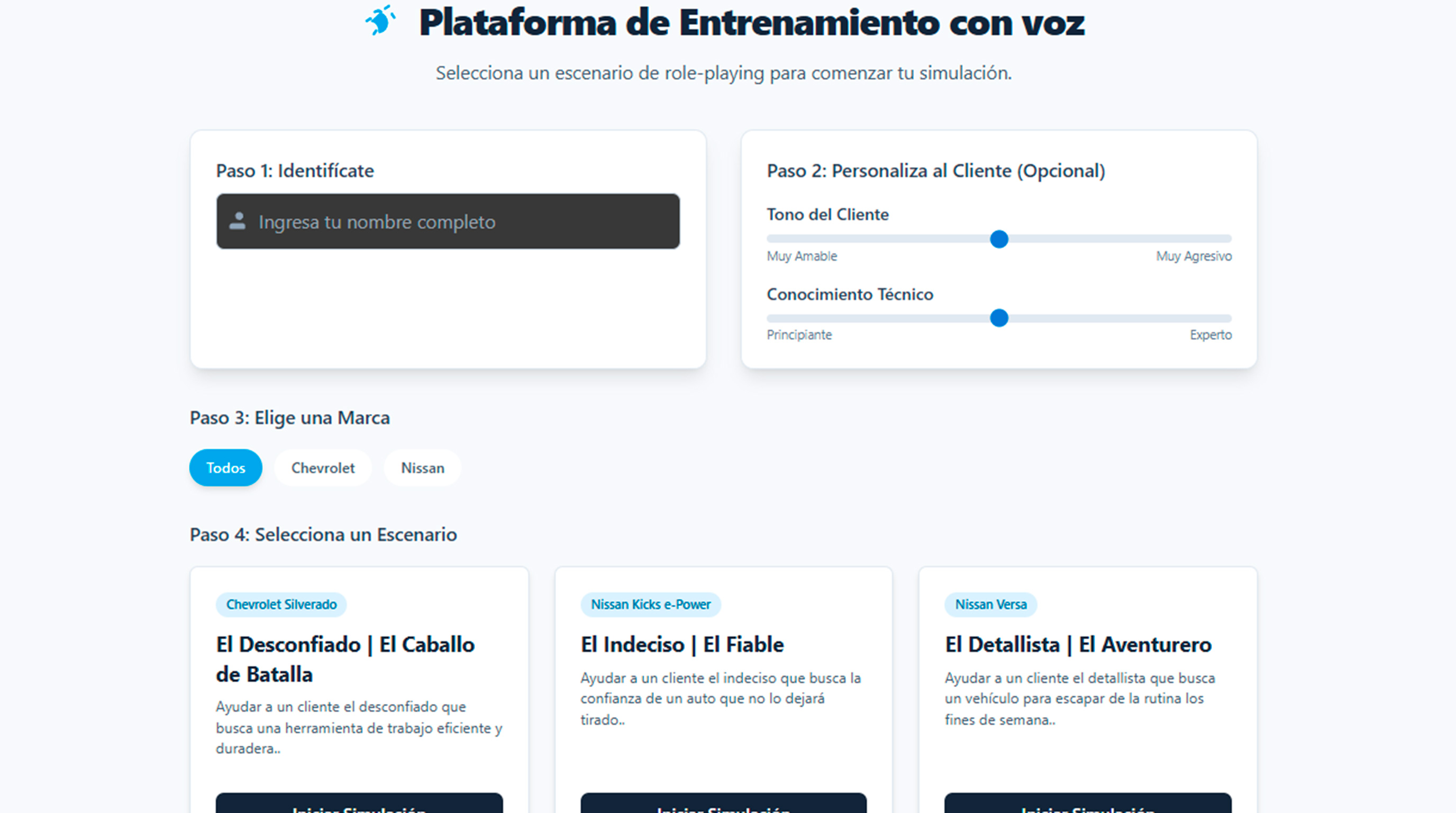Filter scenarios by Nissan brand

tap(422, 467)
